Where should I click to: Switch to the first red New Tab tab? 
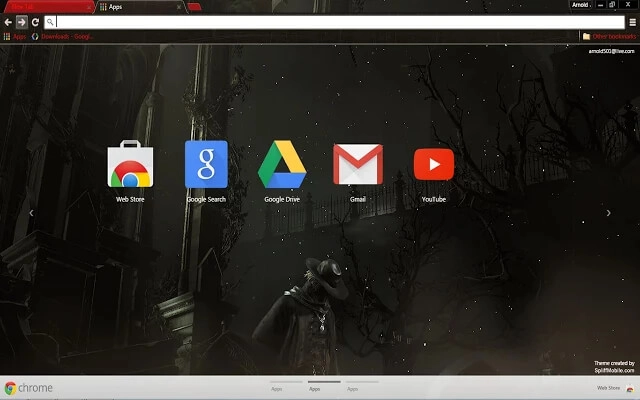(x=47, y=7)
